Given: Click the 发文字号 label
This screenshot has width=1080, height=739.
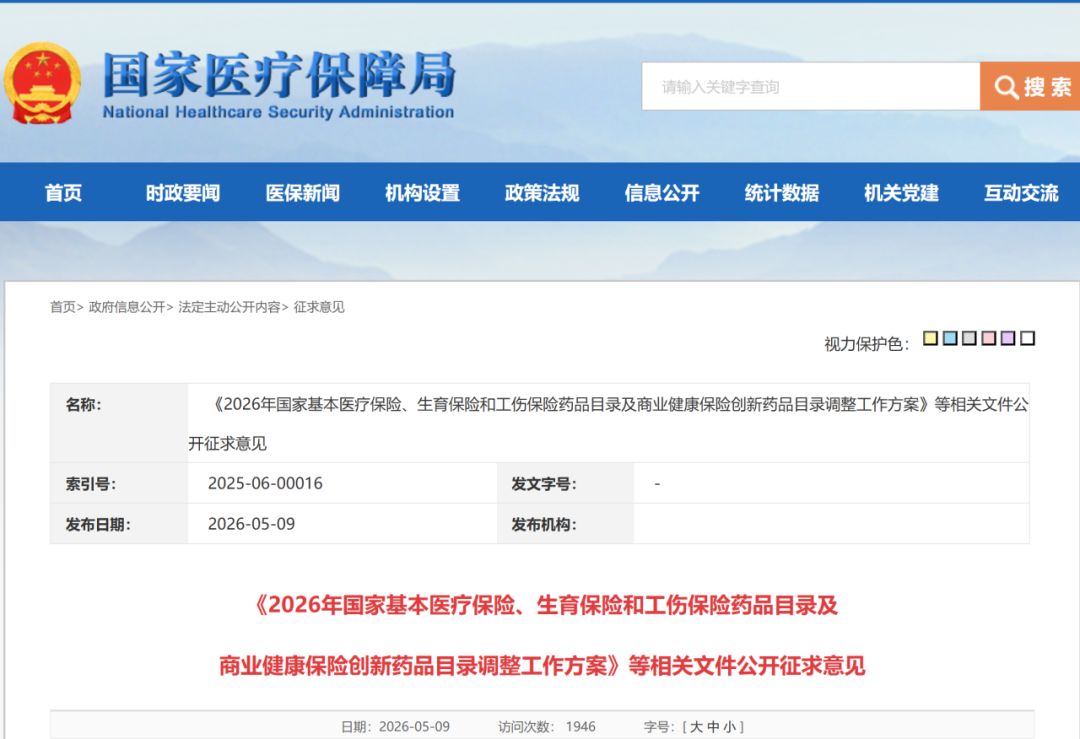Looking at the screenshot, I should (543, 484).
